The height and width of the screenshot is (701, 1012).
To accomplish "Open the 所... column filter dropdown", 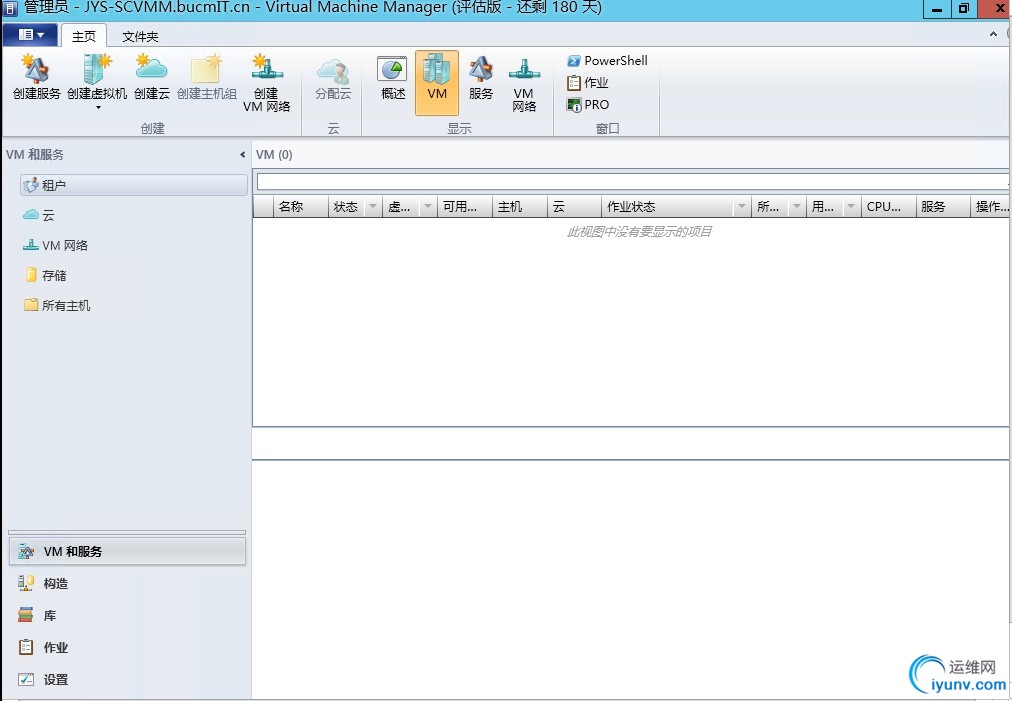I will tap(796, 207).
